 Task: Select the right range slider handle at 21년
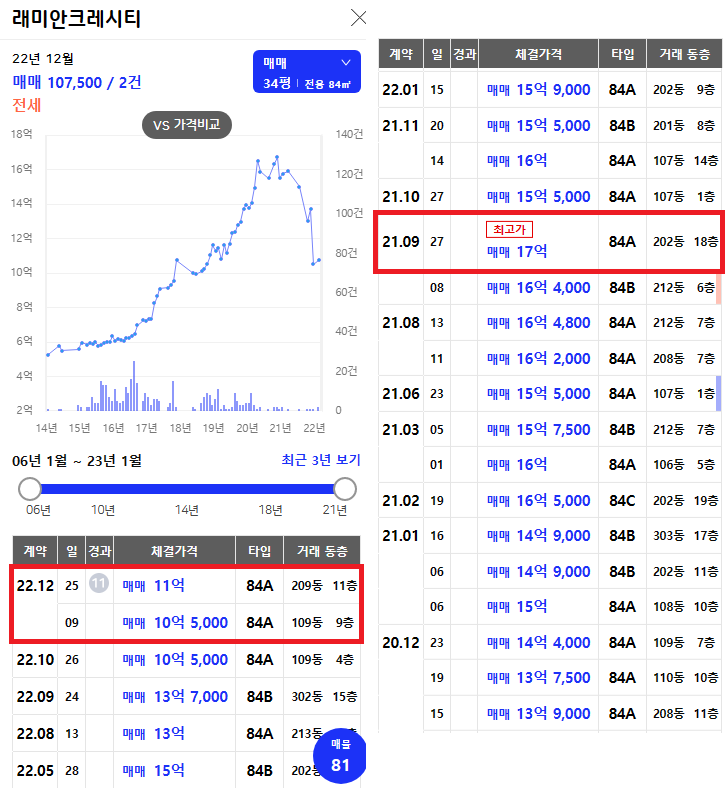(x=345, y=488)
